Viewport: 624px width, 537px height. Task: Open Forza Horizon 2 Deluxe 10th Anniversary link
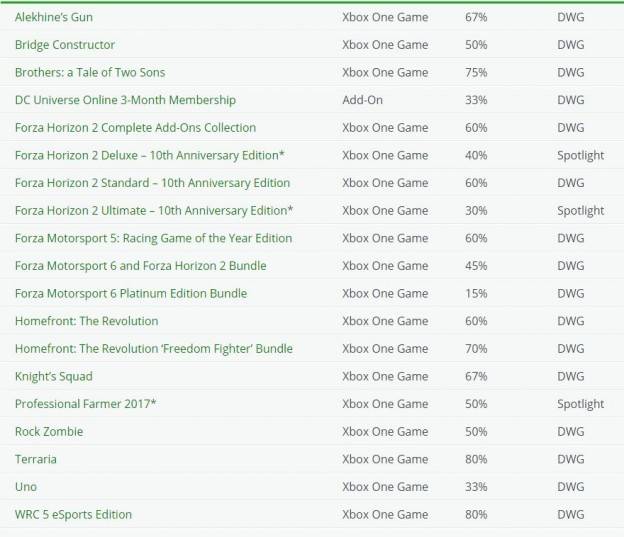[150, 155]
